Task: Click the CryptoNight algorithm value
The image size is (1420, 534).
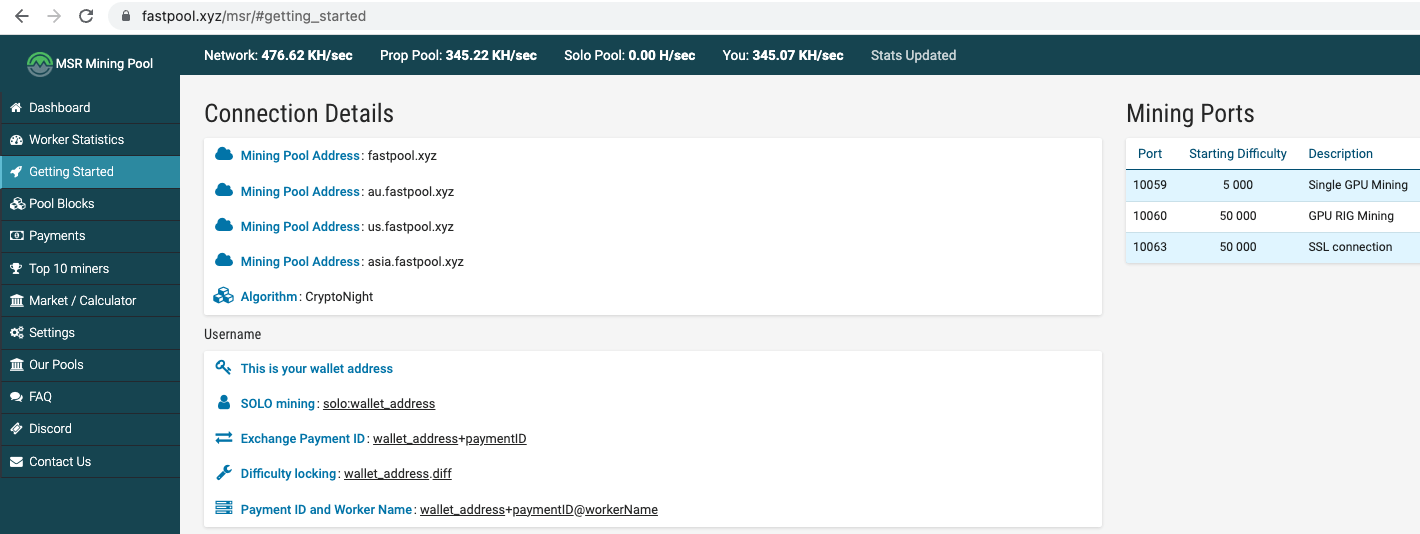Action: [339, 297]
